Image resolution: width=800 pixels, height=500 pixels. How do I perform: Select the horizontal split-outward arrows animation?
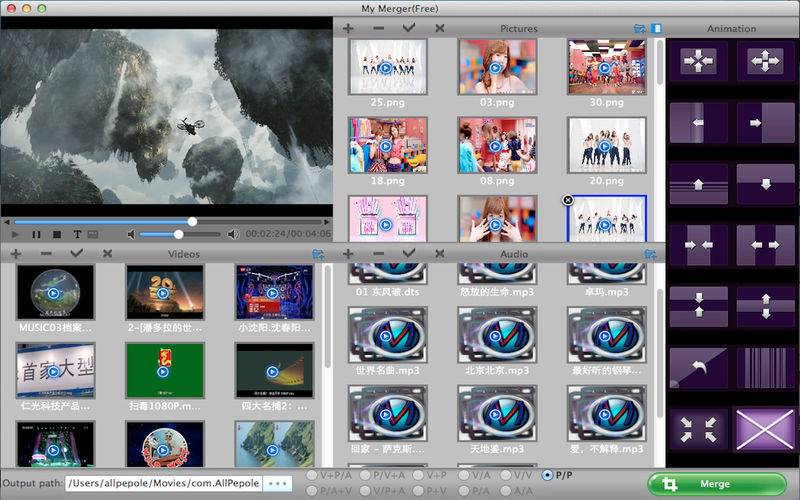[x=765, y=245]
